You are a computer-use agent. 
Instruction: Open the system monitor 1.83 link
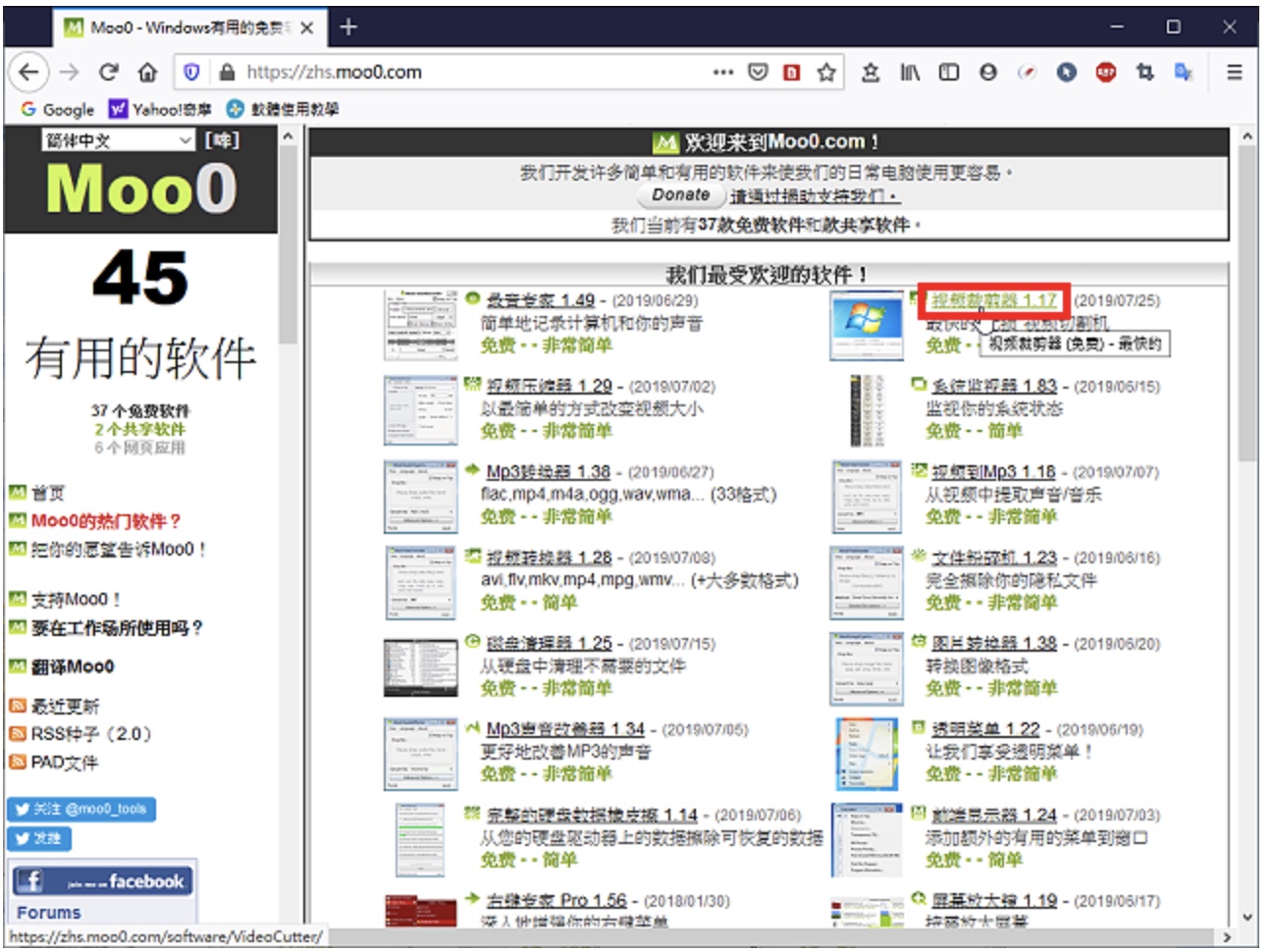[x=993, y=387]
